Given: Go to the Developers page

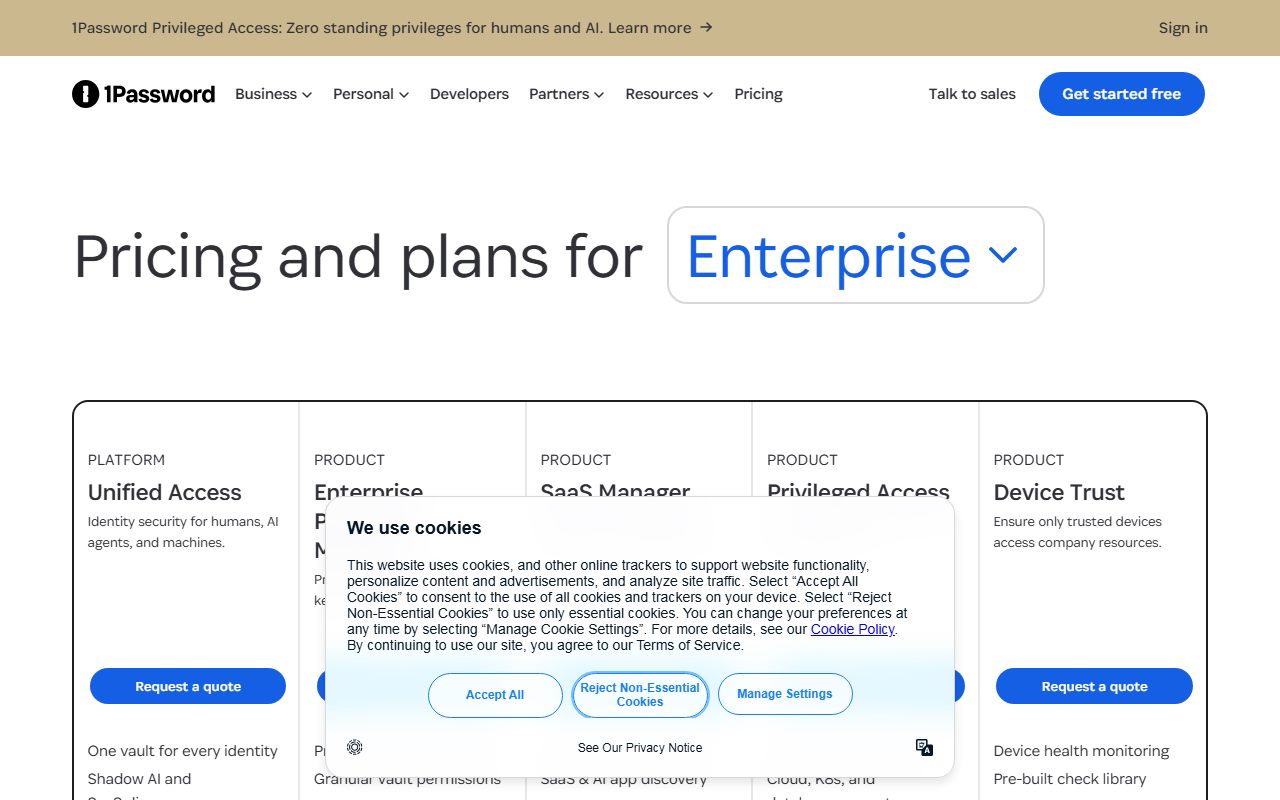Looking at the screenshot, I should (469, 94).
